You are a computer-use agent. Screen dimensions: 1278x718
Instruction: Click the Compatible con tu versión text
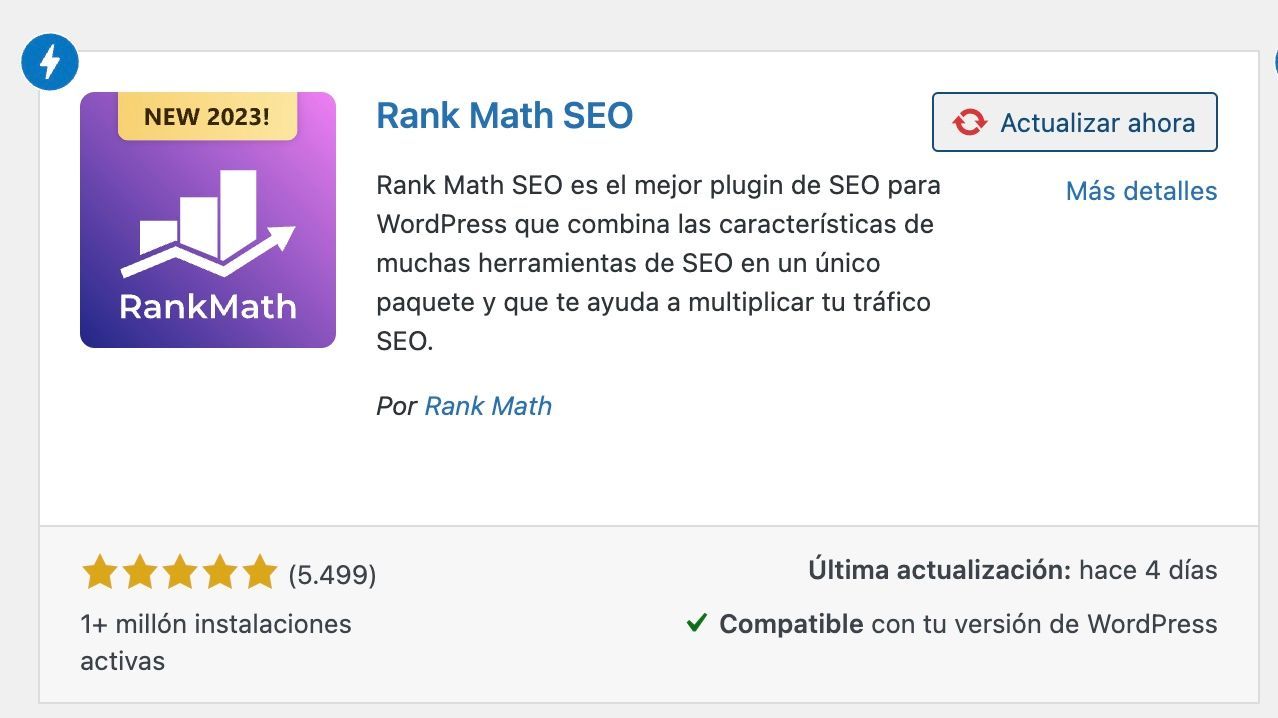(x=967, y=624)
